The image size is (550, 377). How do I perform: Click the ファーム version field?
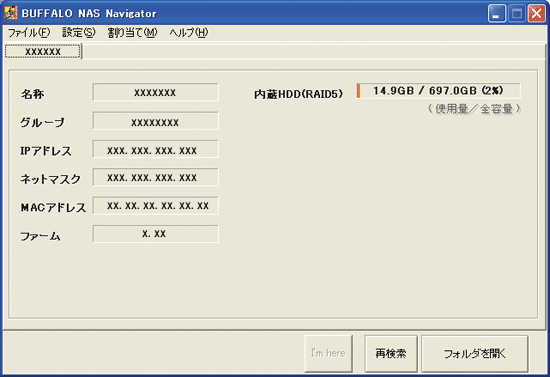[x=155, y=234]
